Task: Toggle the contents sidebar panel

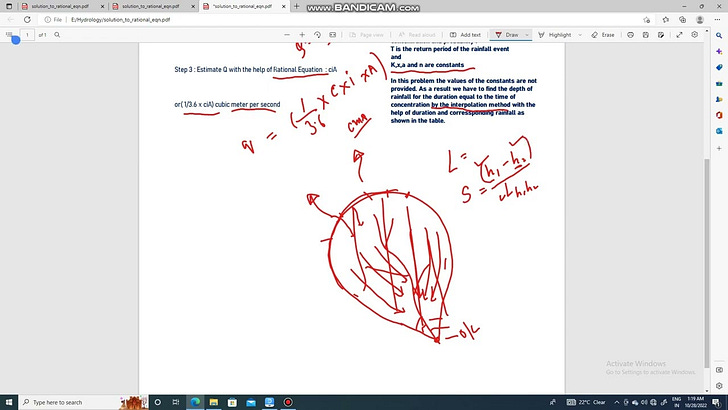Action: pyautogui.click(x=9, y=35)
